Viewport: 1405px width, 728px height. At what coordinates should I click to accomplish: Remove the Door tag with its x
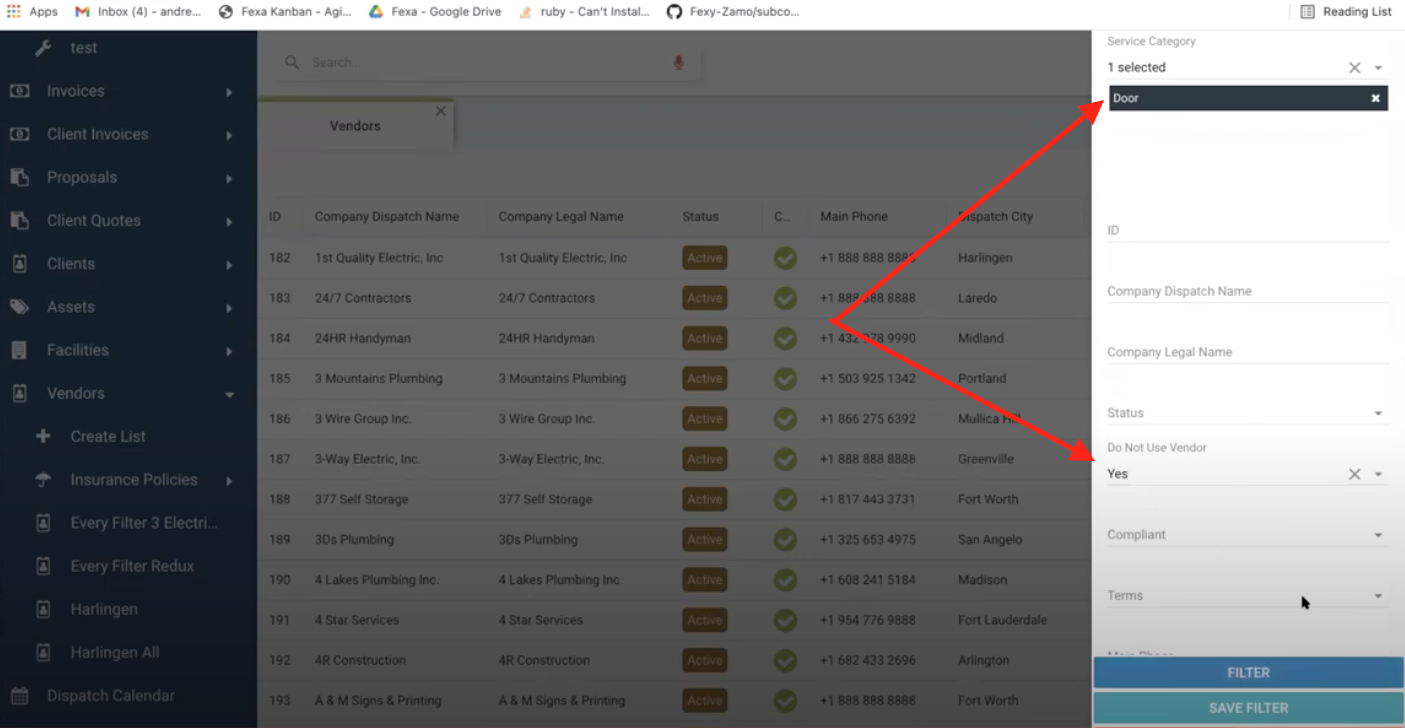click(x=1375, y=98)
